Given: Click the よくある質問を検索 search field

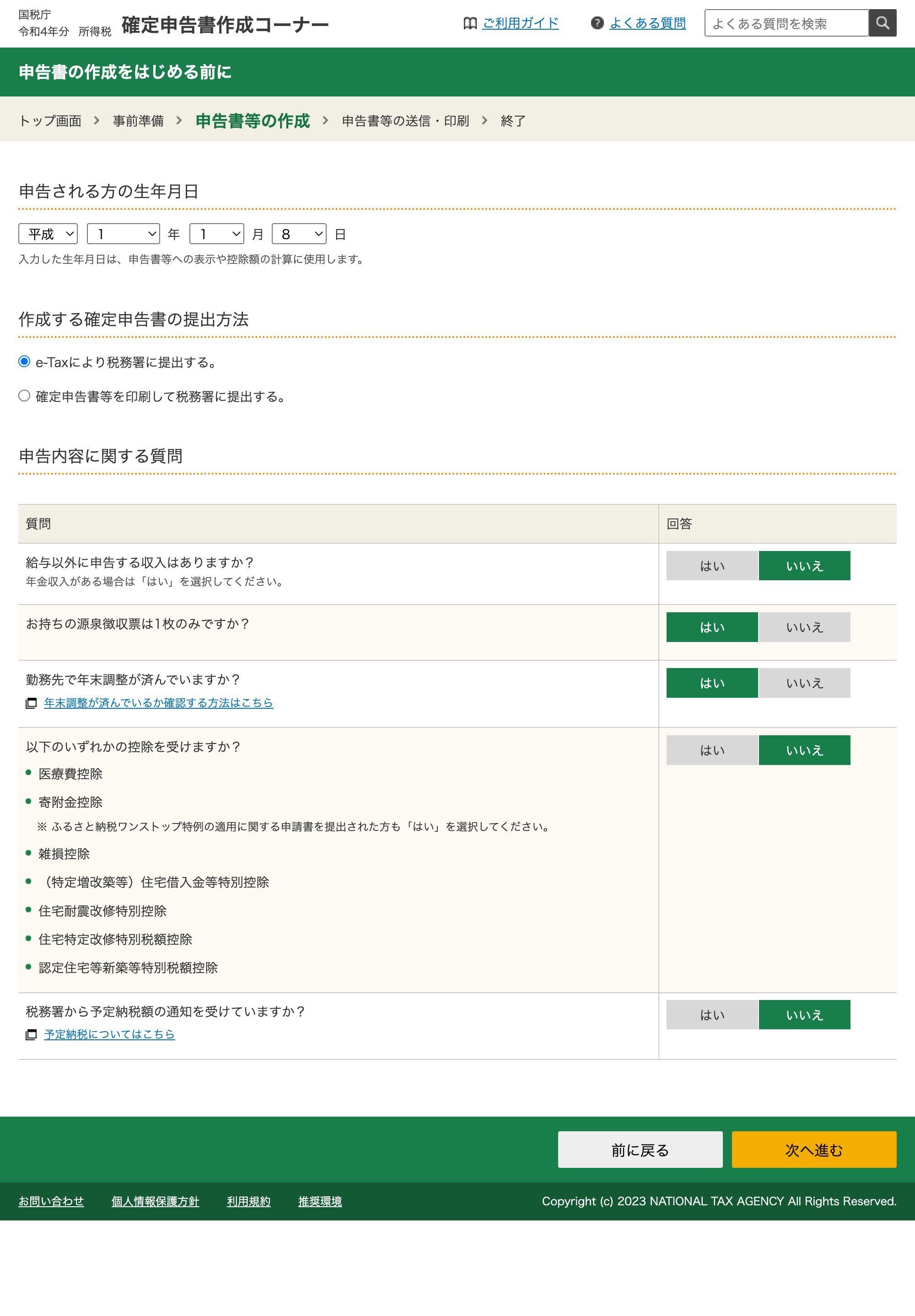Looking at the screenshot, I should [x=786, y=23].
